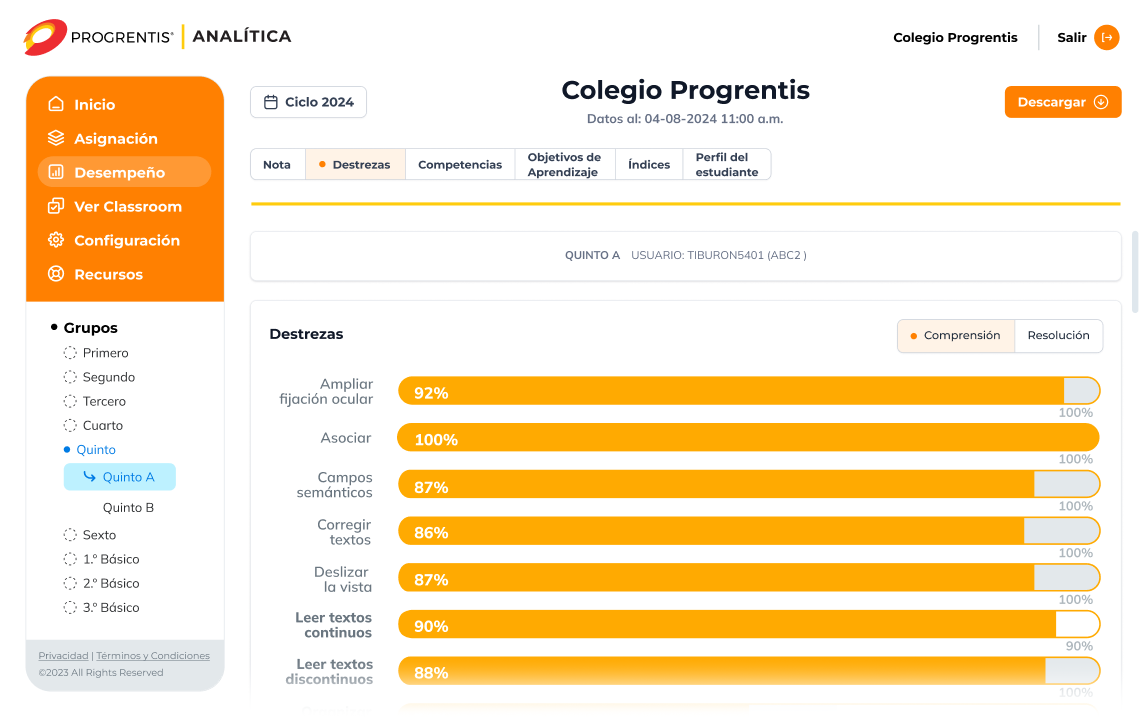Click the Desempeño chart icon

click(x=56, y=171)
